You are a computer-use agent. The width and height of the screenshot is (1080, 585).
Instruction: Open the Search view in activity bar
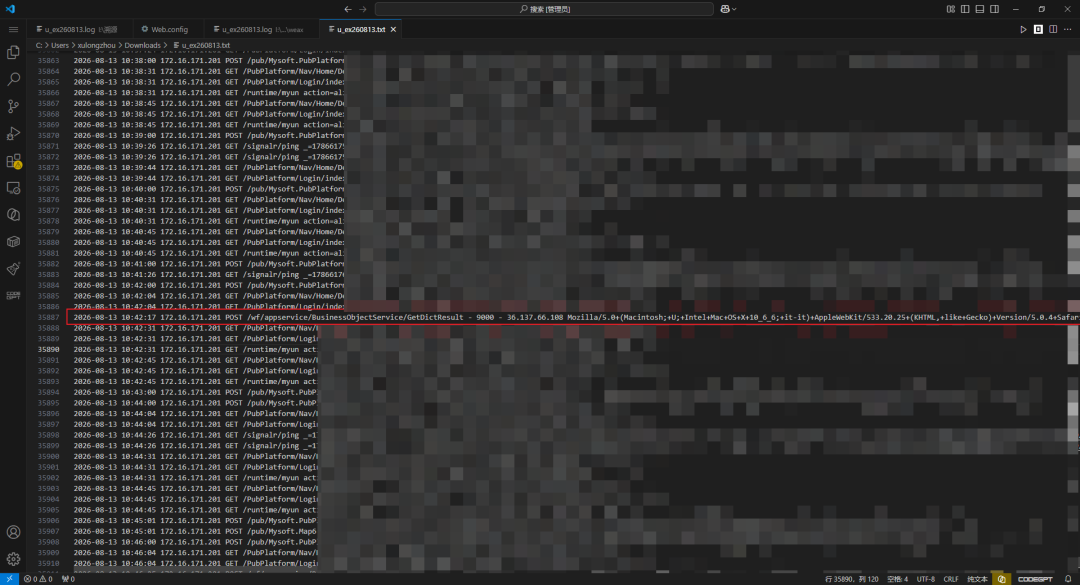click(x=13, y=79)
